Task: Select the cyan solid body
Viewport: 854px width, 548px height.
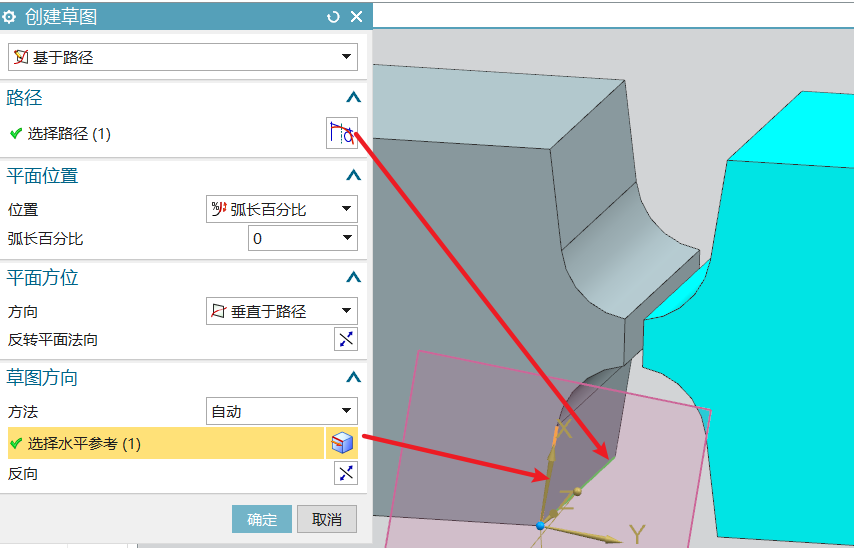Action: pos(784,327)
